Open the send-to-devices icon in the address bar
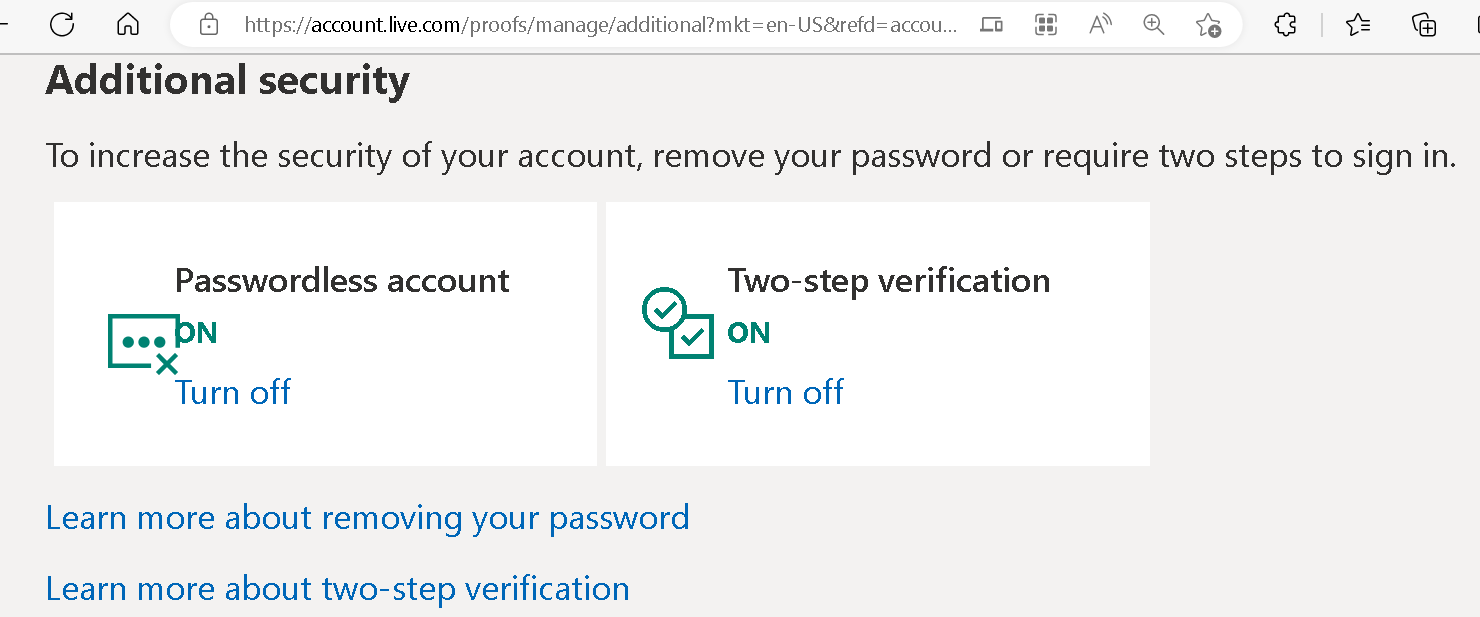The height and width of the screenshot is (617, 1480). tap(992, 25)
